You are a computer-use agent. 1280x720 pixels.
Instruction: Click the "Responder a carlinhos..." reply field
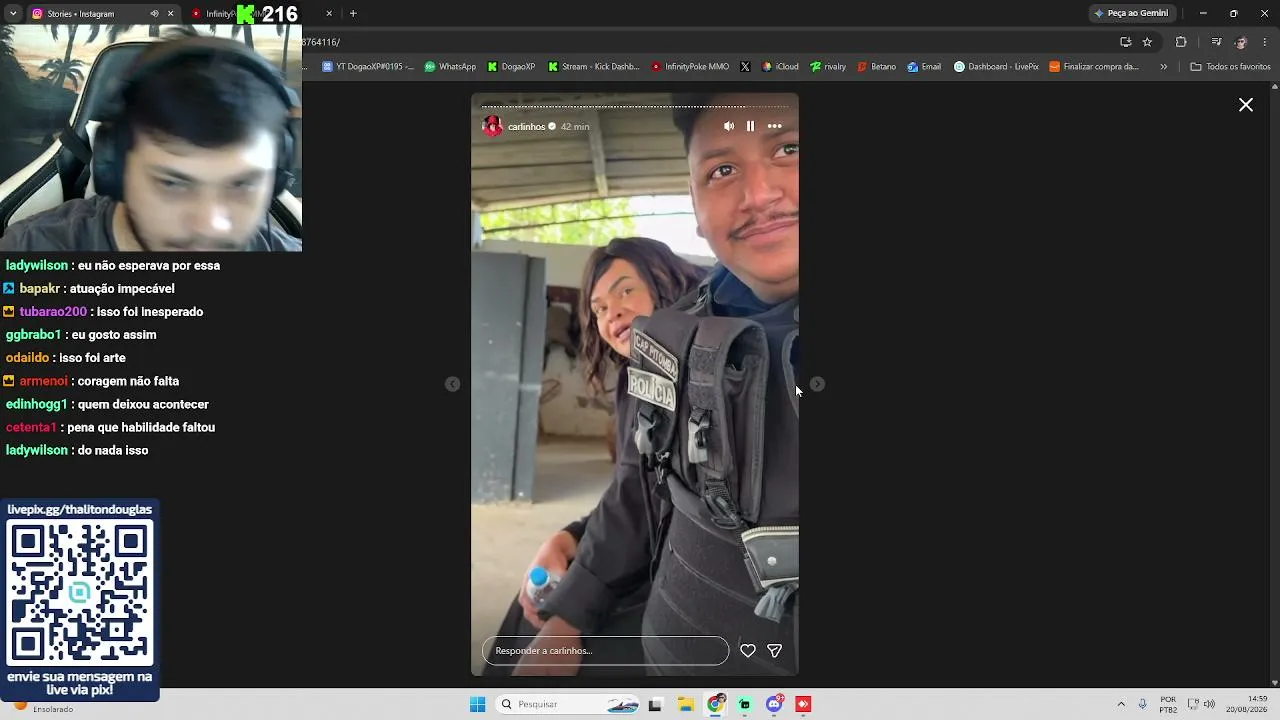605,651
